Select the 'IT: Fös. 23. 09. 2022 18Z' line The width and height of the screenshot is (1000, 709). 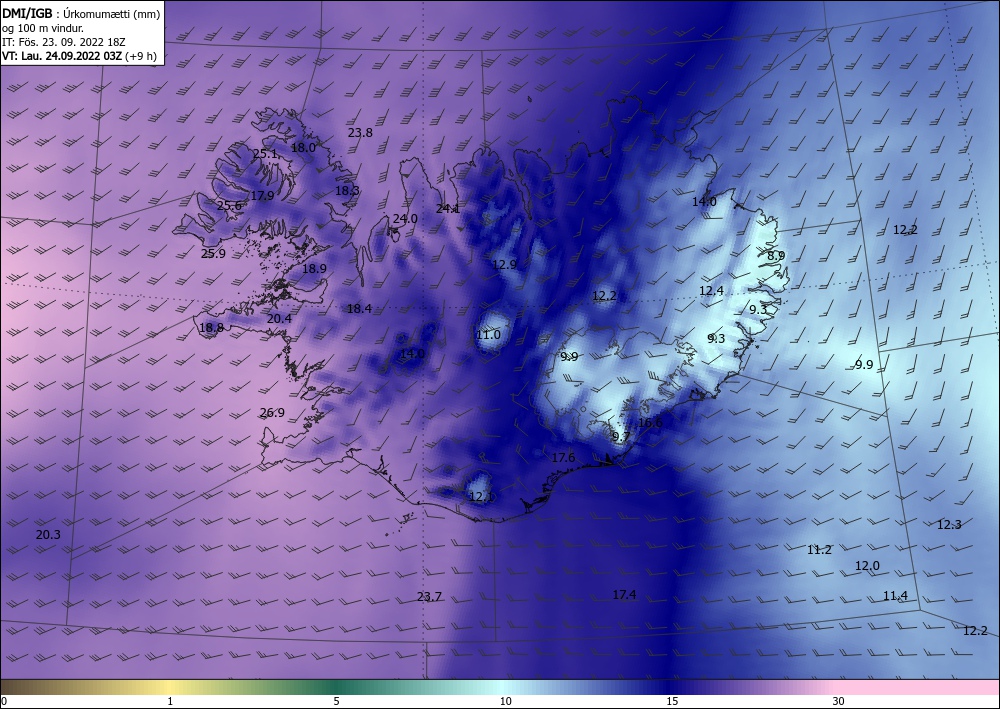pyautogui.click(x=64, y=42)
